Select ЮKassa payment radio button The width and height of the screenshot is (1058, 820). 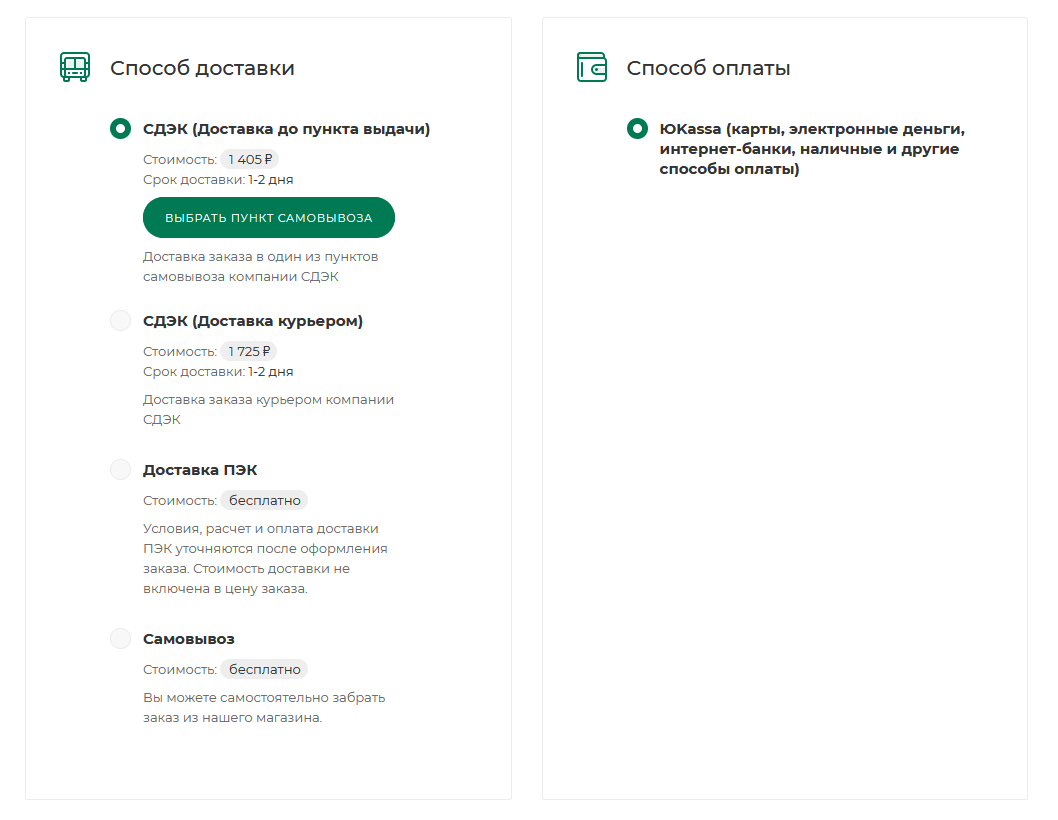click(637, 129)
